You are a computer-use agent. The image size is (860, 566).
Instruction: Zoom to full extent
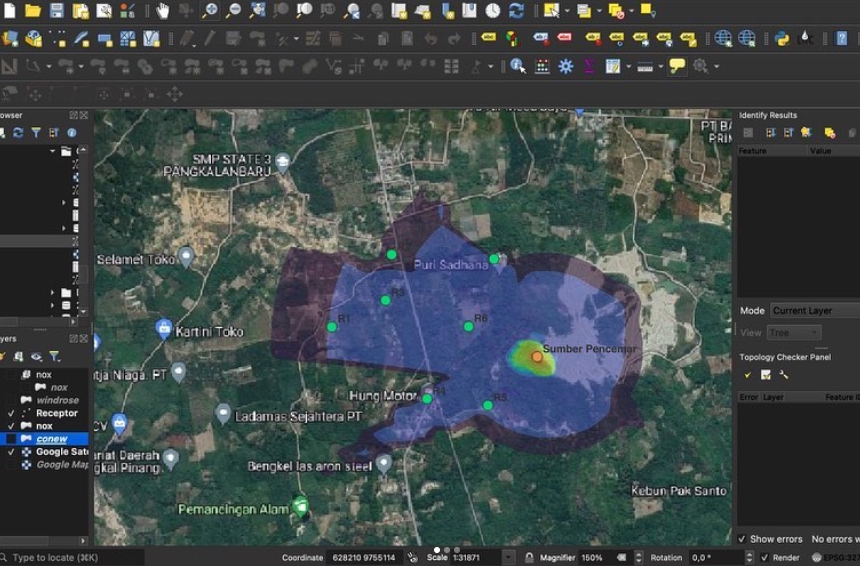pyautogui.click(x=257, y=10)
